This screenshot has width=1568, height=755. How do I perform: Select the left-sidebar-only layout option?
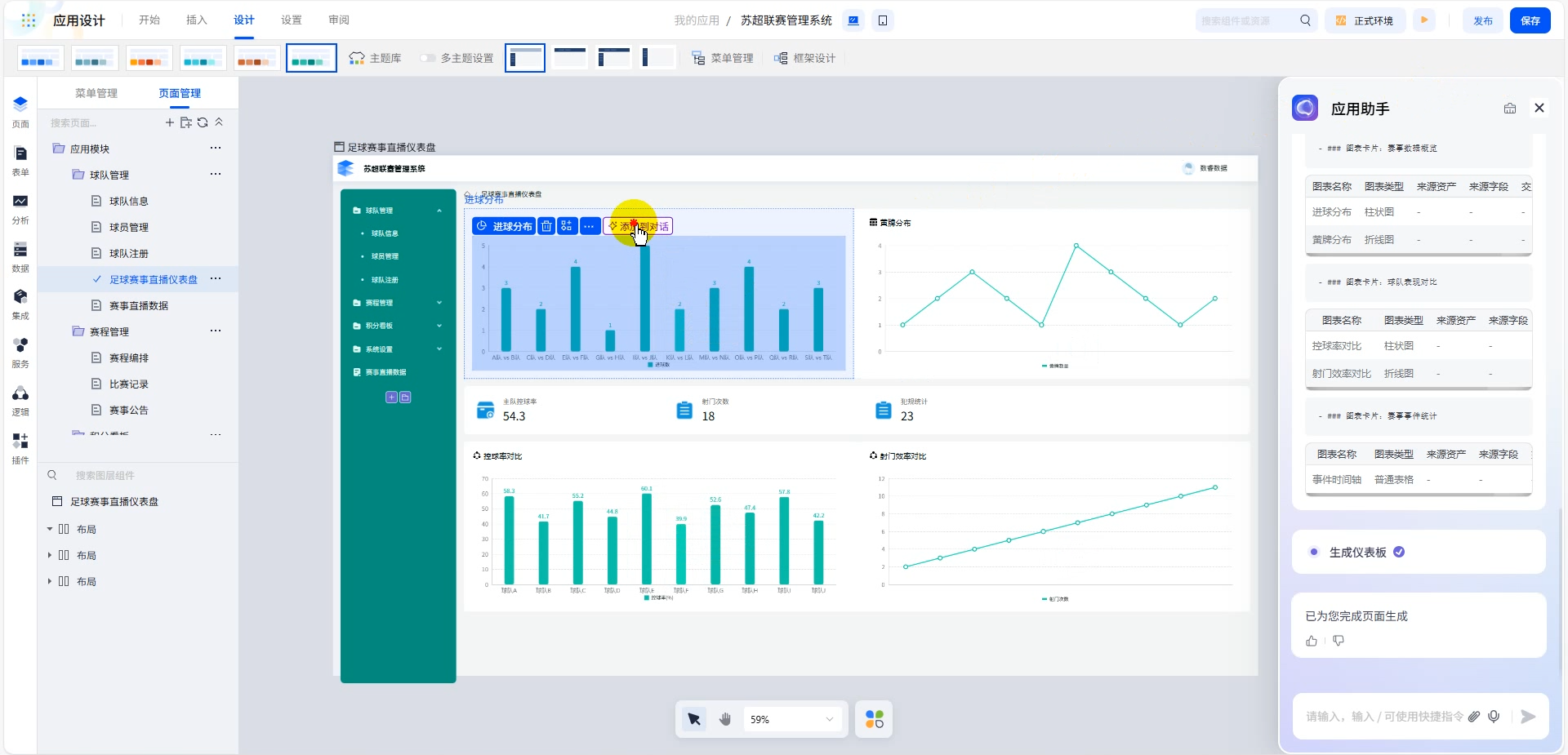click(657, 58)
